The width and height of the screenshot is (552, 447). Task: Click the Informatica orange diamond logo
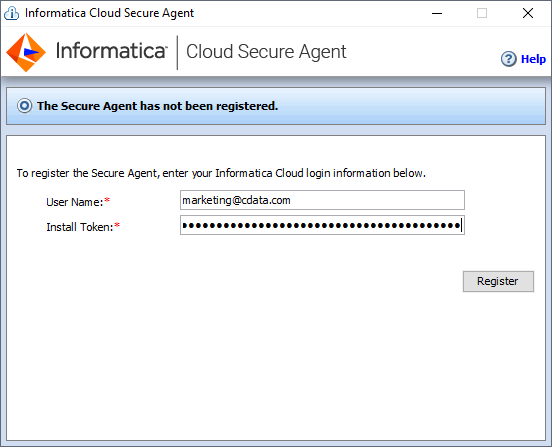26,52
